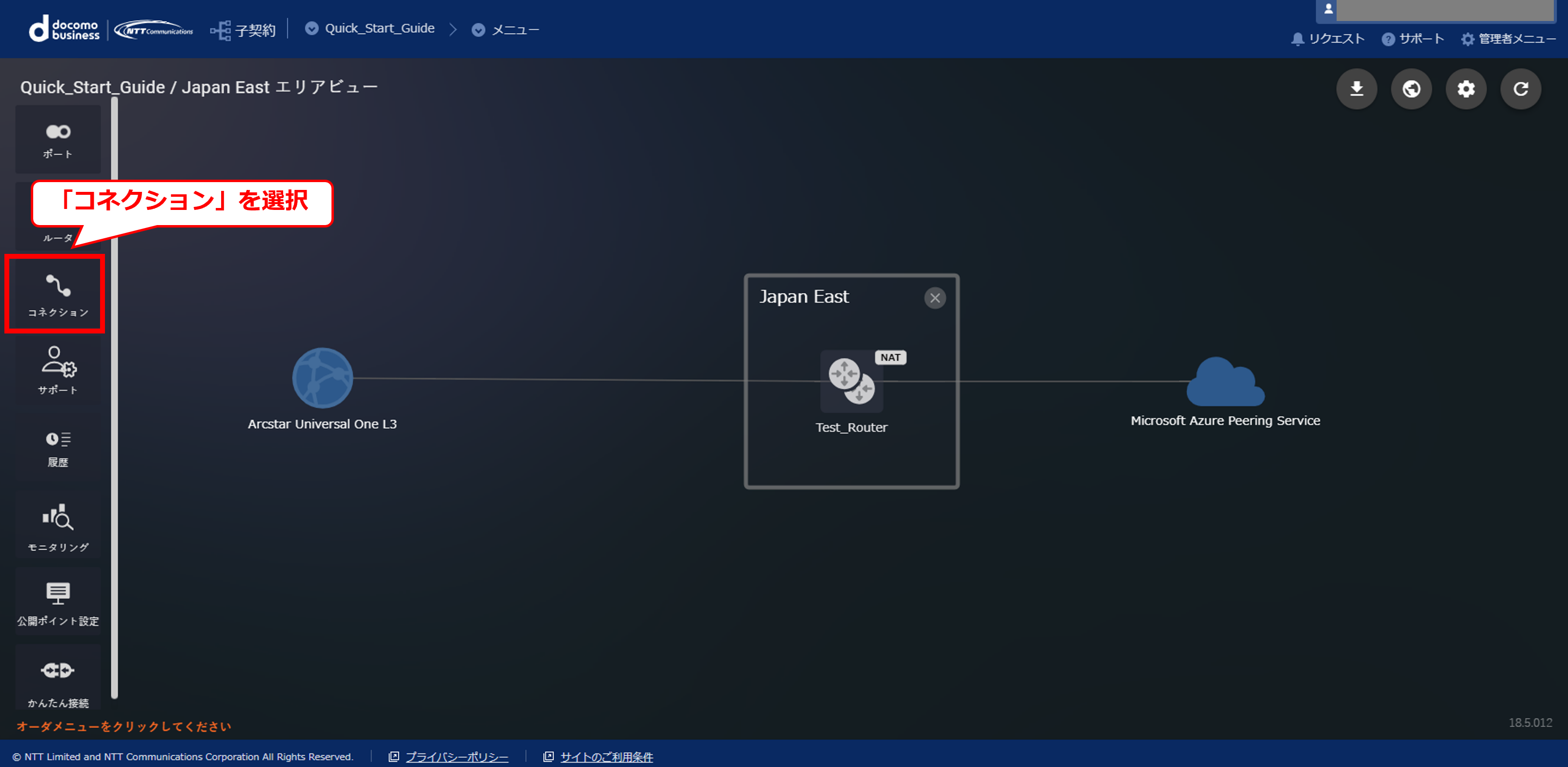1568x767 pixels.
Task: Click the orange オーダメニューをクリックしてください message
Action: coord(124,726)
